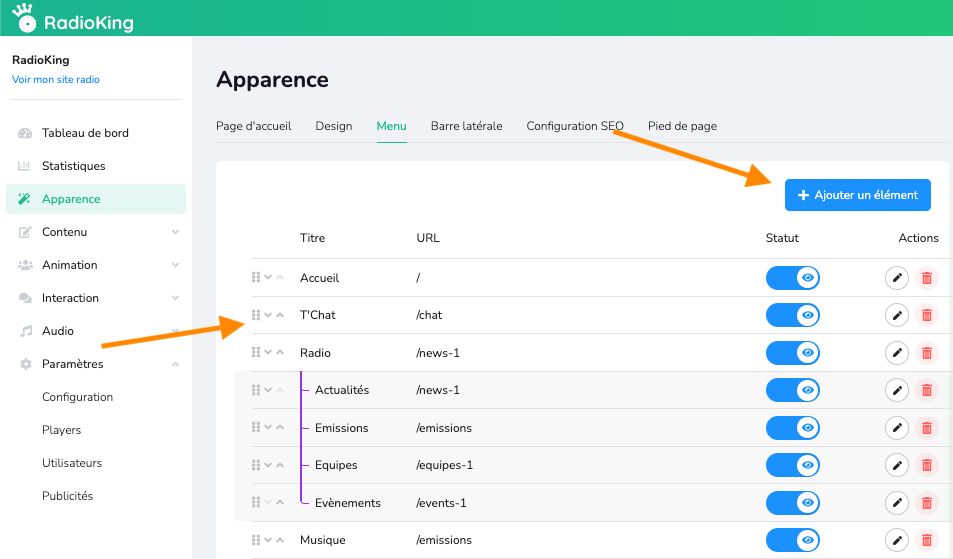Switch to the Design tab
This screenshot has width=953, height=559.
(334, 126)
